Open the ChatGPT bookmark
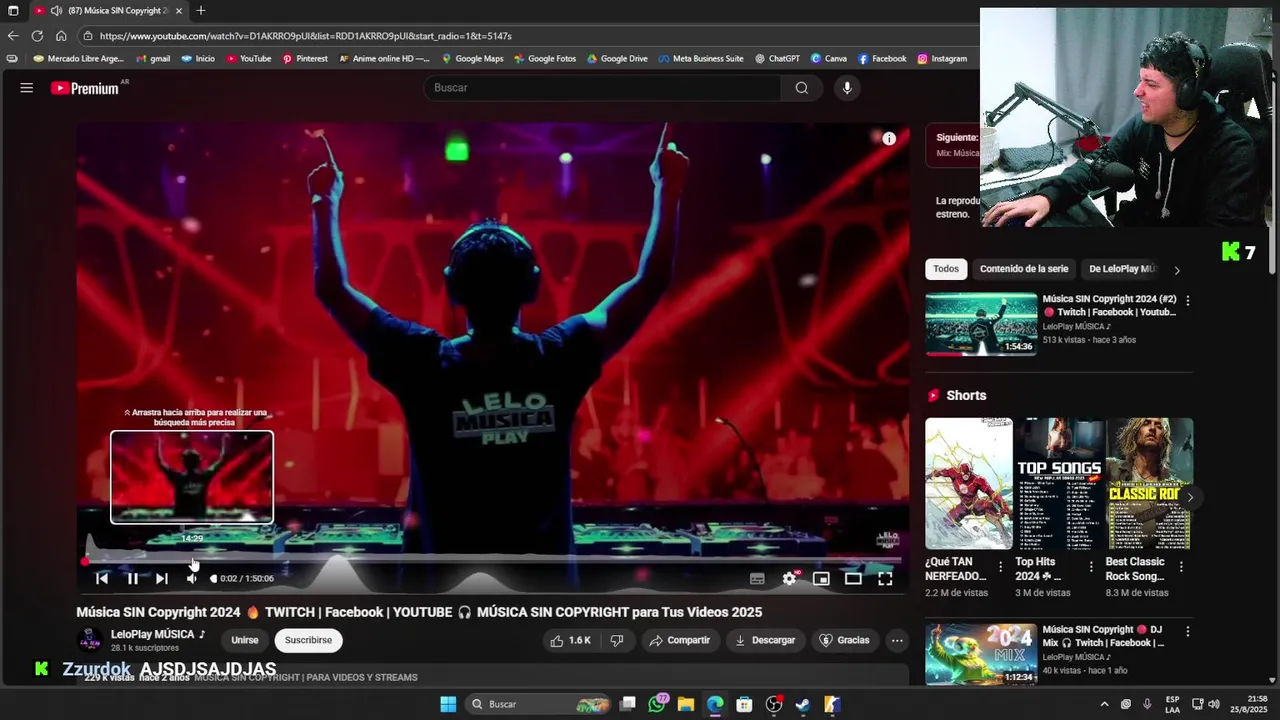1280x720 pixels. click(777, 59)
